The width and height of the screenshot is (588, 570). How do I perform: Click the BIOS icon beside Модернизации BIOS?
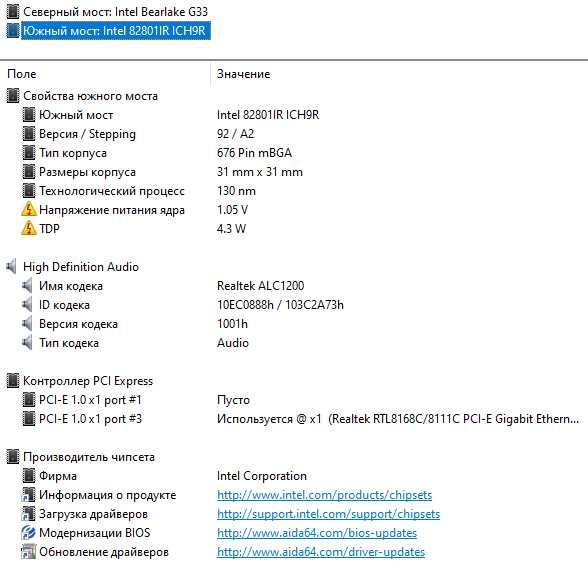coord(28,533)
